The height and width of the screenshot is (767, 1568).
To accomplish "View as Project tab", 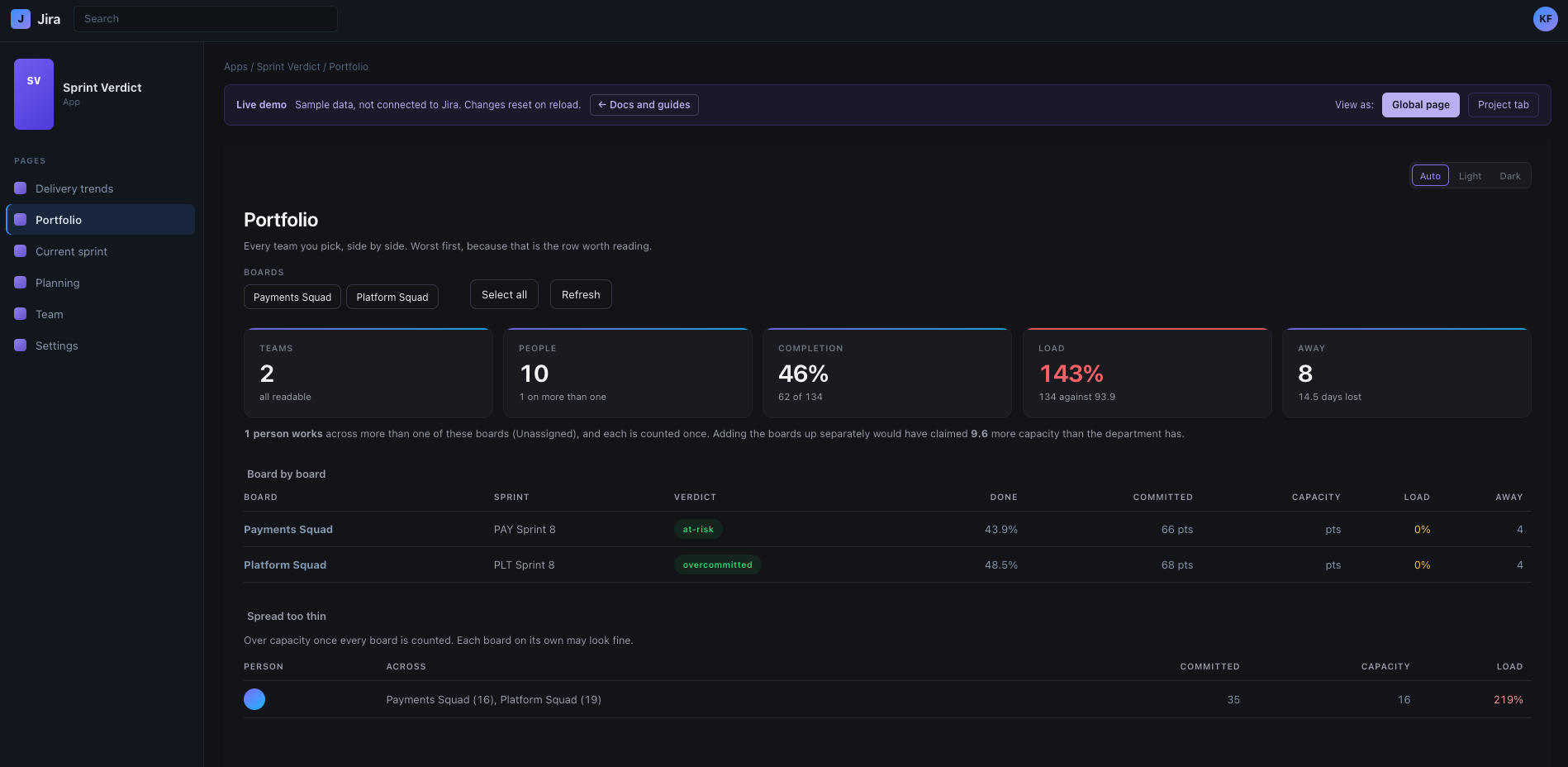I will (x=1504, y=105).
